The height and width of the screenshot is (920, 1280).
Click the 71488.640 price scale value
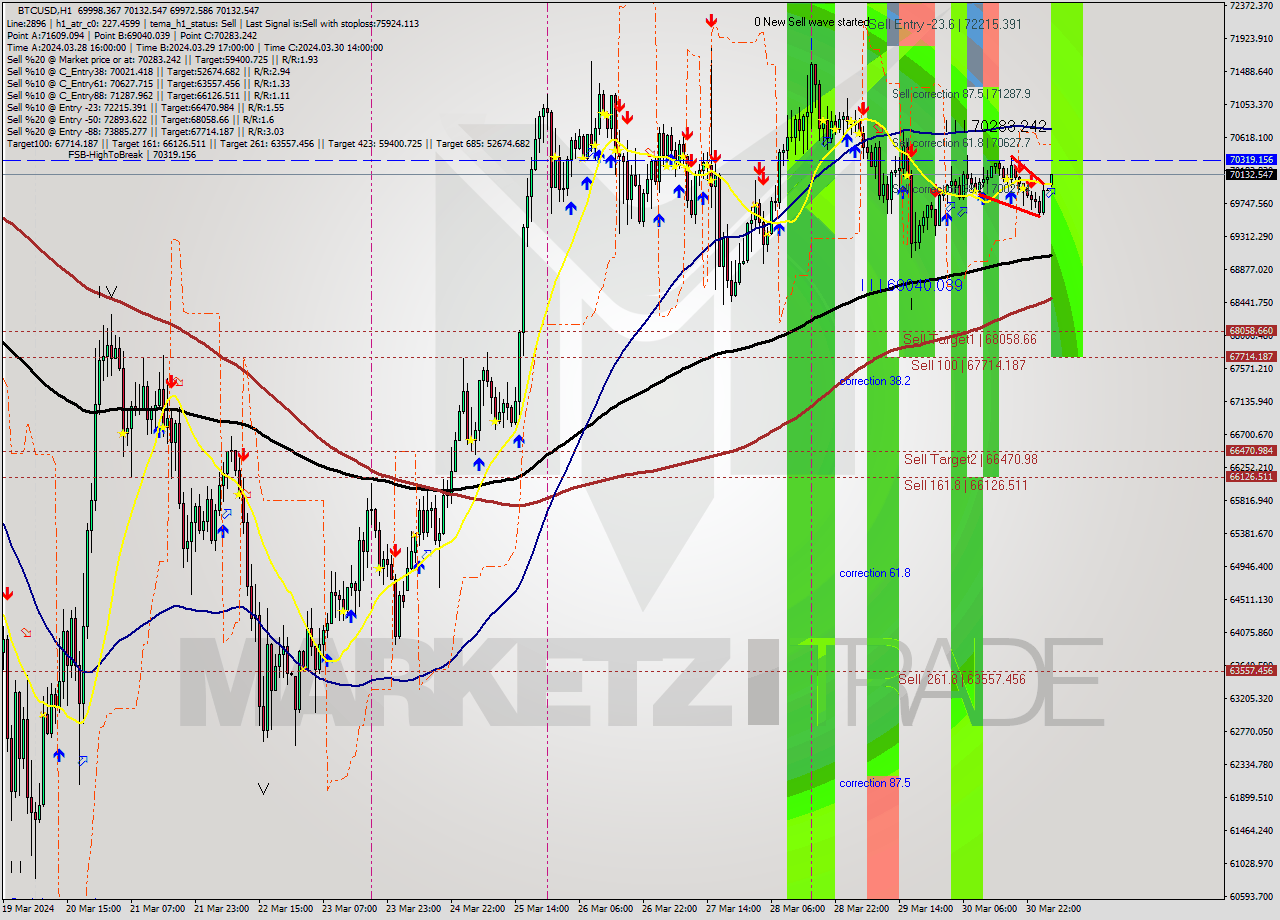[x=1251, y=72]
